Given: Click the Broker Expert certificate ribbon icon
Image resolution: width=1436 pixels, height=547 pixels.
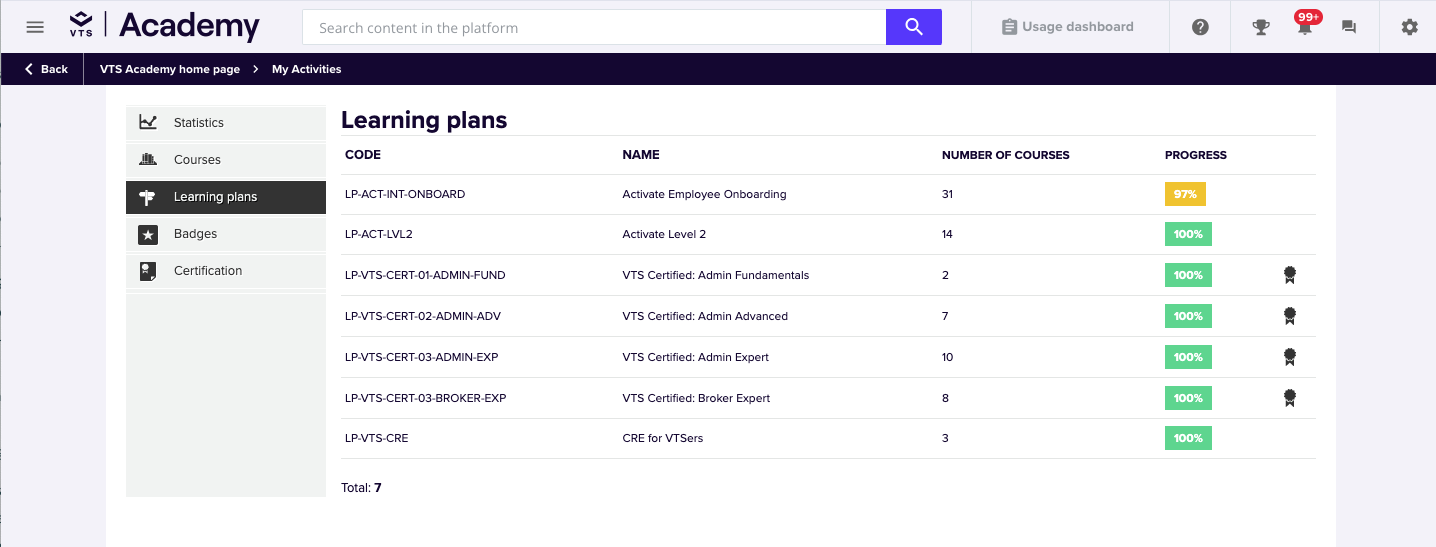Looking at the screenshot, I should coord(1290,398).
